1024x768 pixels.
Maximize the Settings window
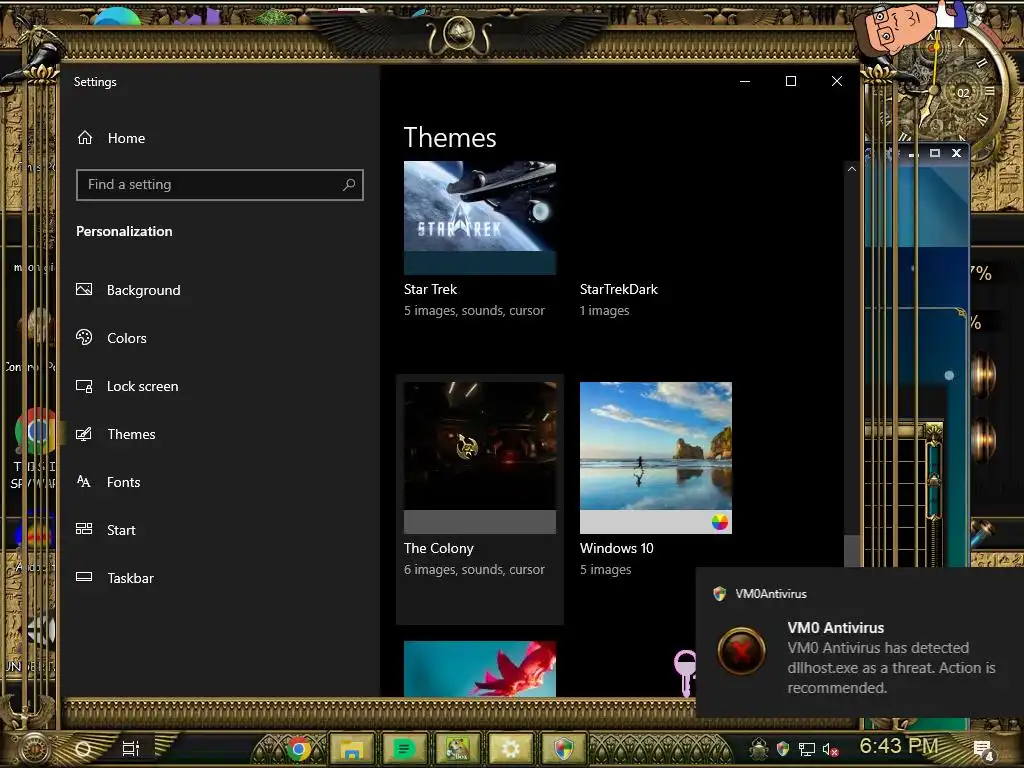pyautogui.click(x=791, y=81)
